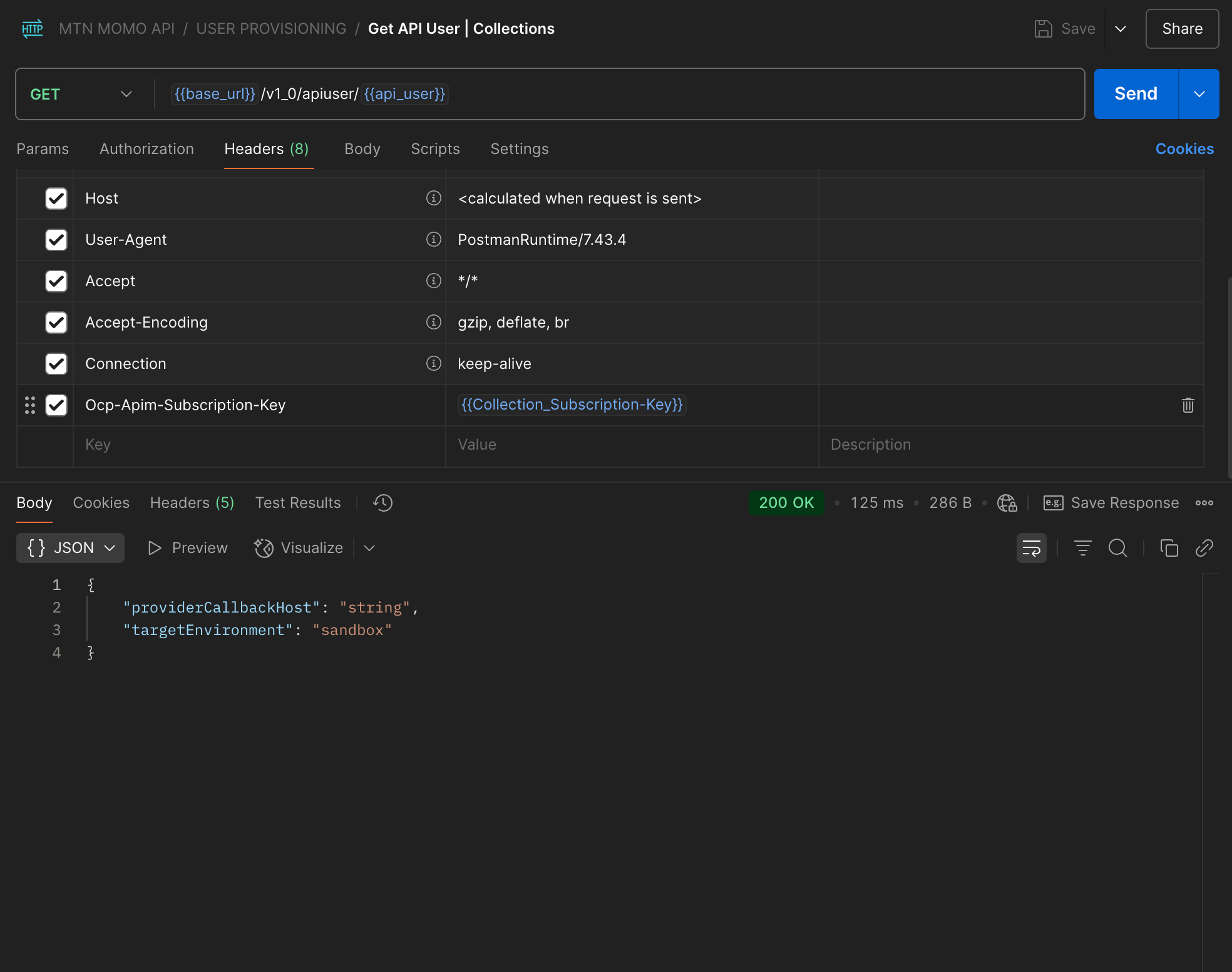This screenshot has width=1232, height=972.
Task: Select the response Body tab
Action: click(x=34, y=503)
